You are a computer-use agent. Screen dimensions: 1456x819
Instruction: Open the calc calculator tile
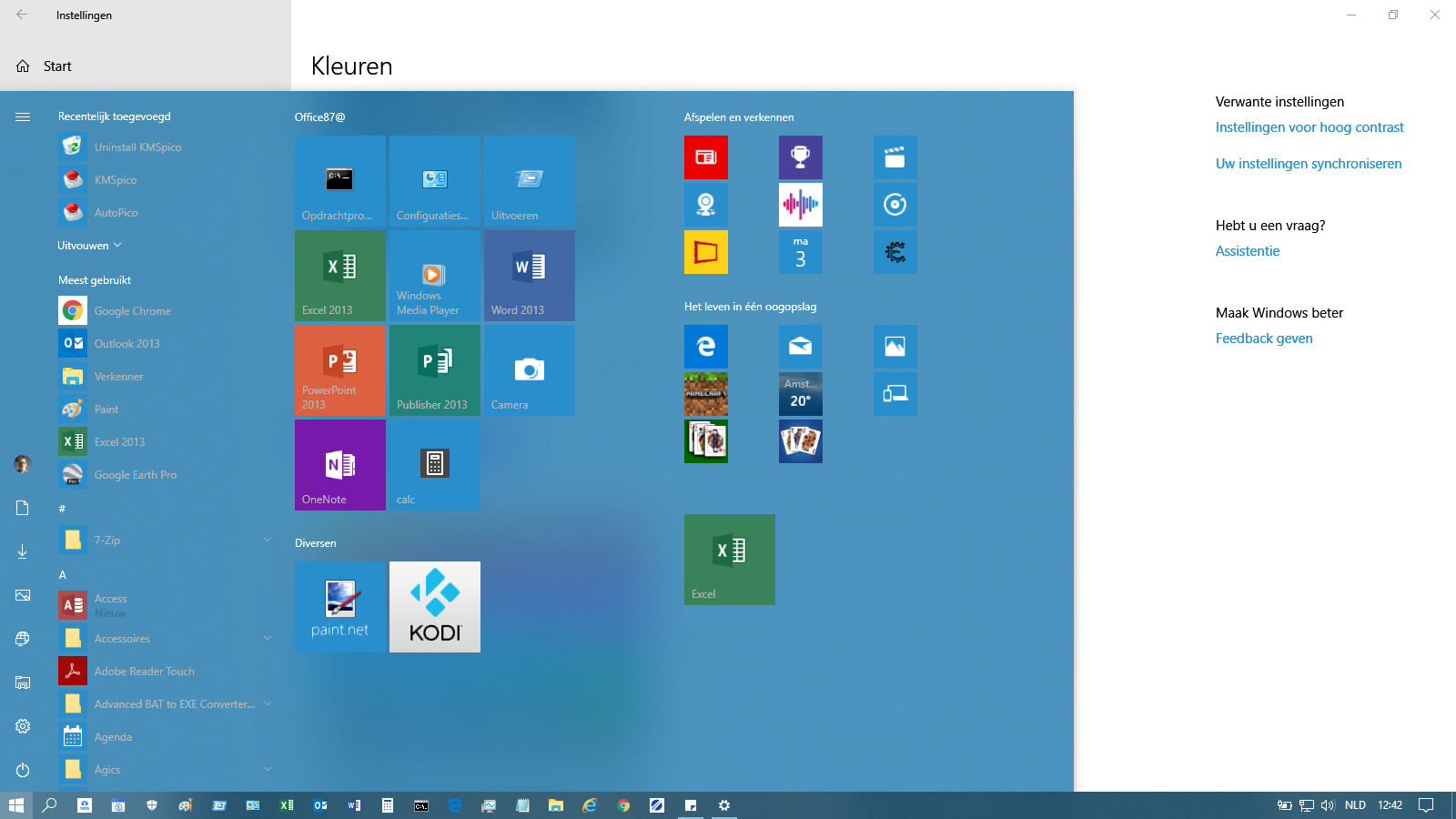[x=435, y=465]
